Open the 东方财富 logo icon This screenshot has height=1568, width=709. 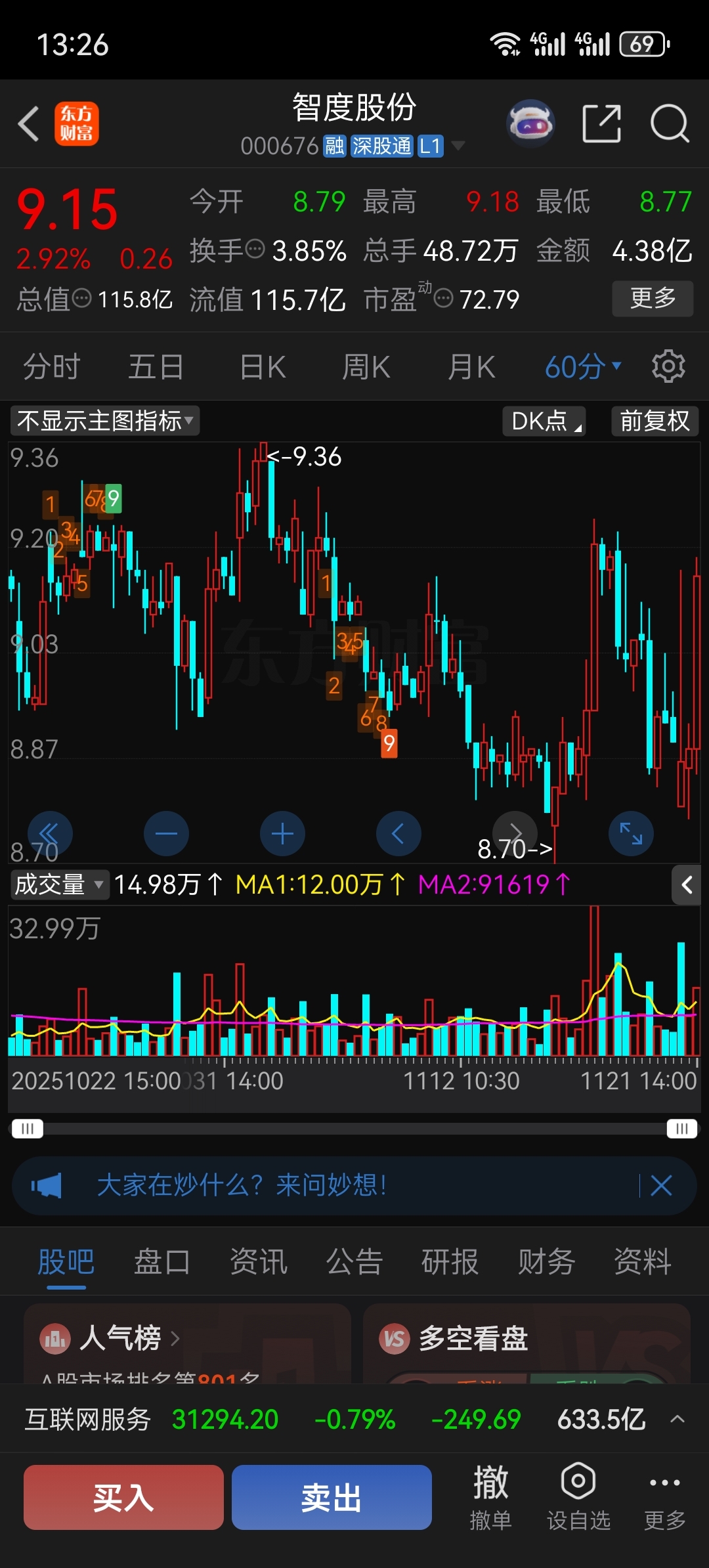(x=77, y=123)
